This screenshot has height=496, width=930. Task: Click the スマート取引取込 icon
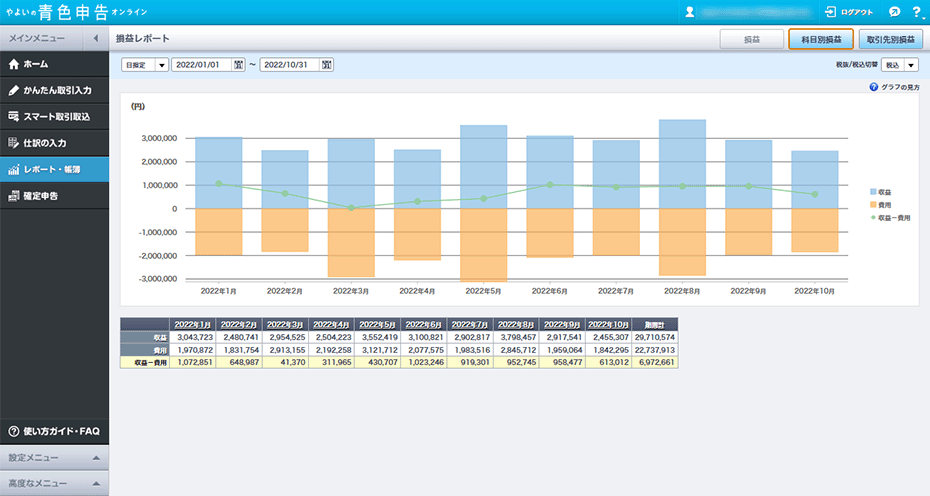14,116
